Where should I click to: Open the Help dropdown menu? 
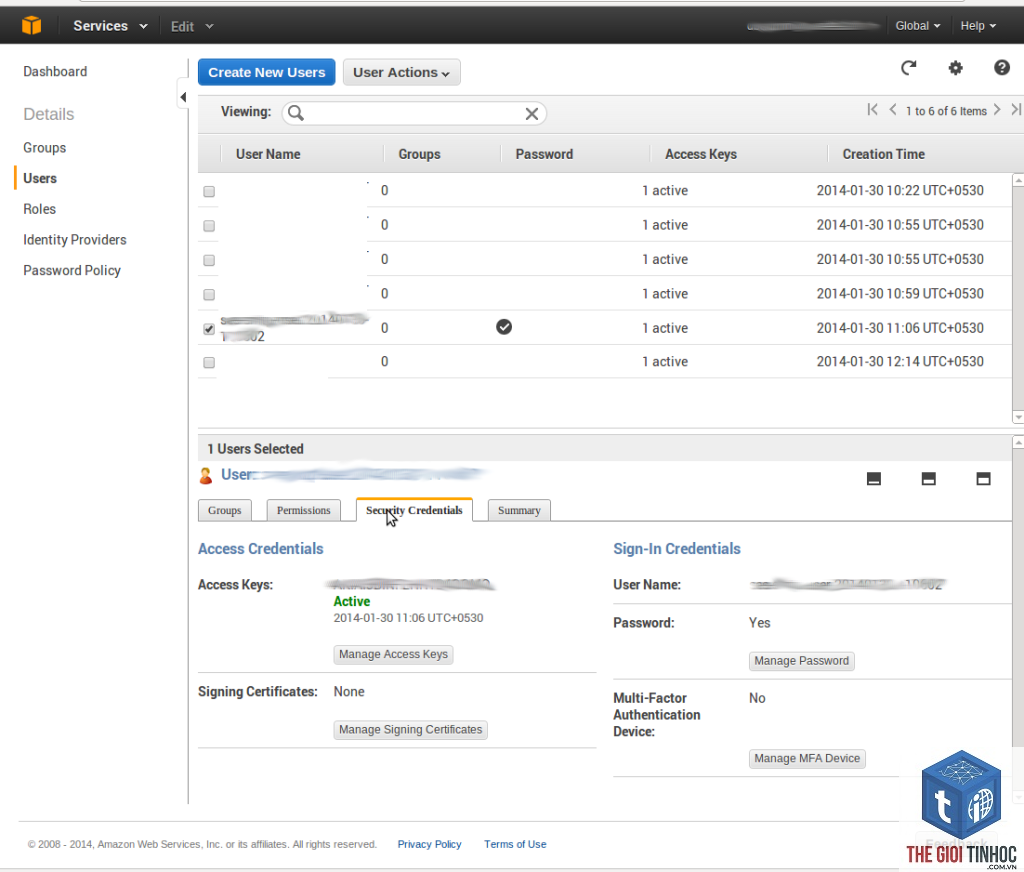(x=978, y=26)
